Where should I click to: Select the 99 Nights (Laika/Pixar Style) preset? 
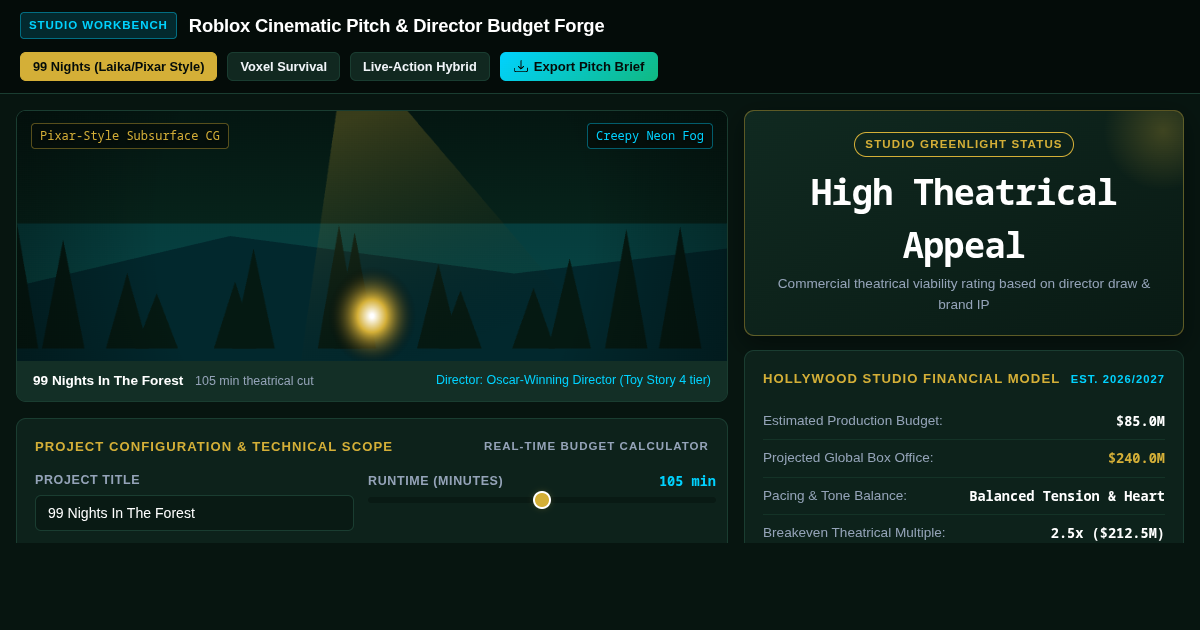click(x=118, y=66)
